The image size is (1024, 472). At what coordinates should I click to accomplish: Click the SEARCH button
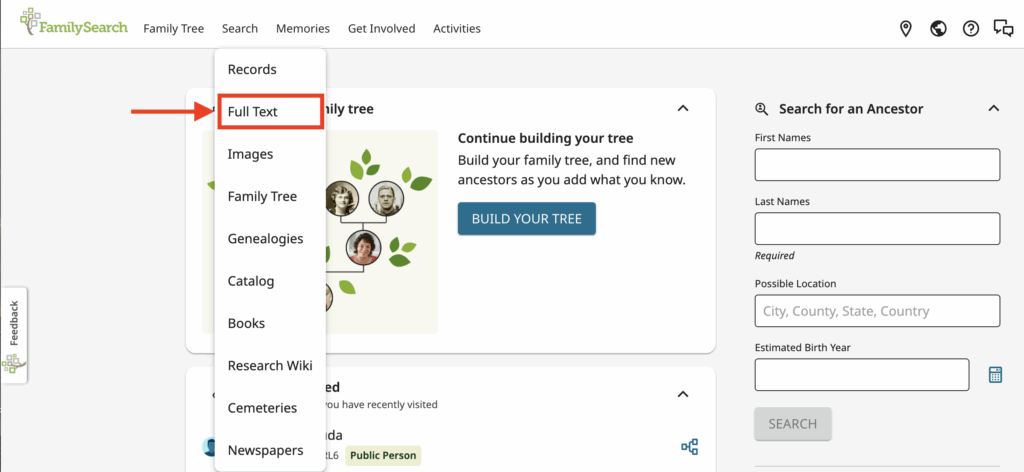point(792,424)
